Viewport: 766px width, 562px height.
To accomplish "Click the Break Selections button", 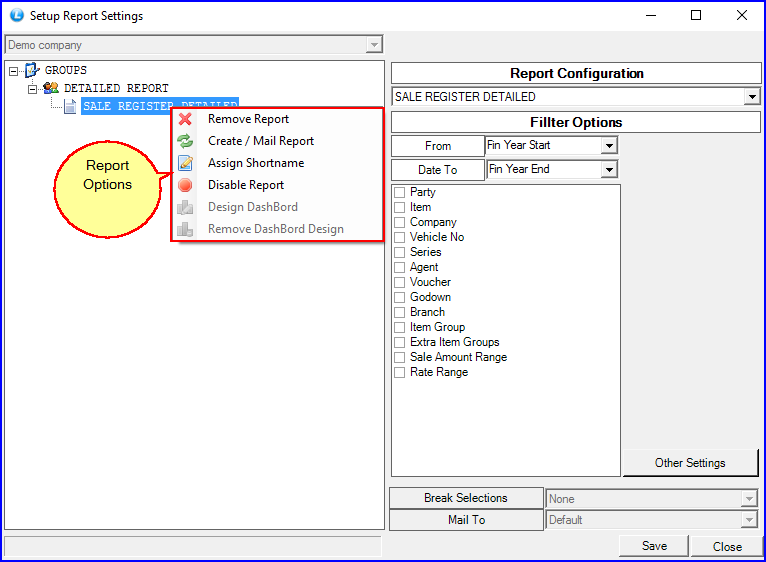I will click(x=466, y=498).
